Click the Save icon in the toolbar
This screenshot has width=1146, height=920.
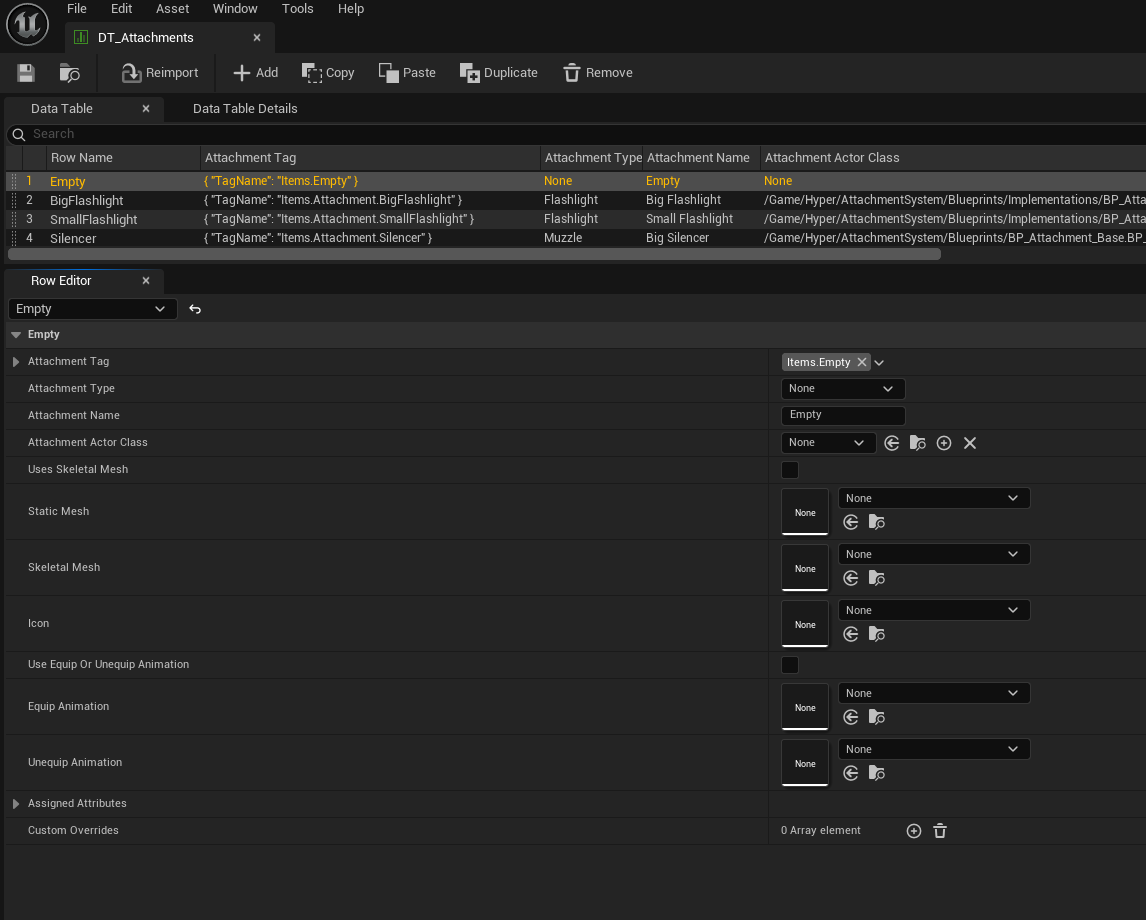(26, 73)
